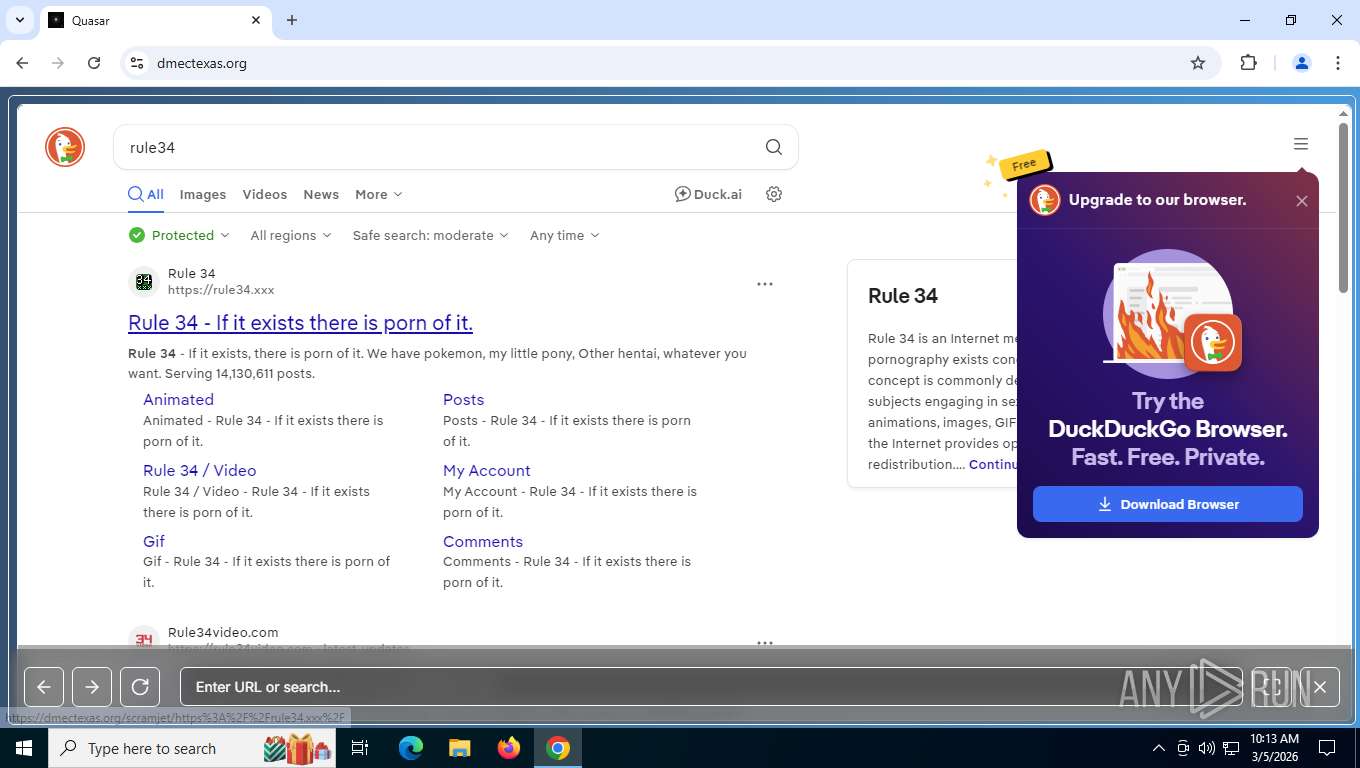This screenshot has width=1360, height=768.
Task: Click the search magnifier icon in search box
Action: tap(773, 147)
